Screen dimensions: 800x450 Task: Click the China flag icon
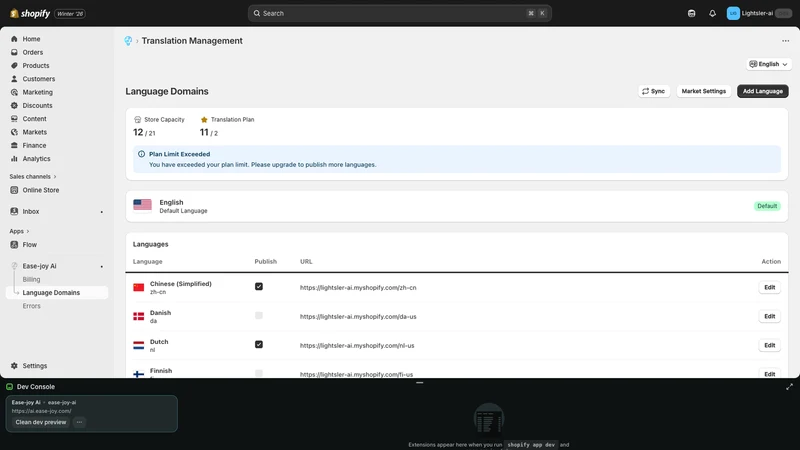139,287
